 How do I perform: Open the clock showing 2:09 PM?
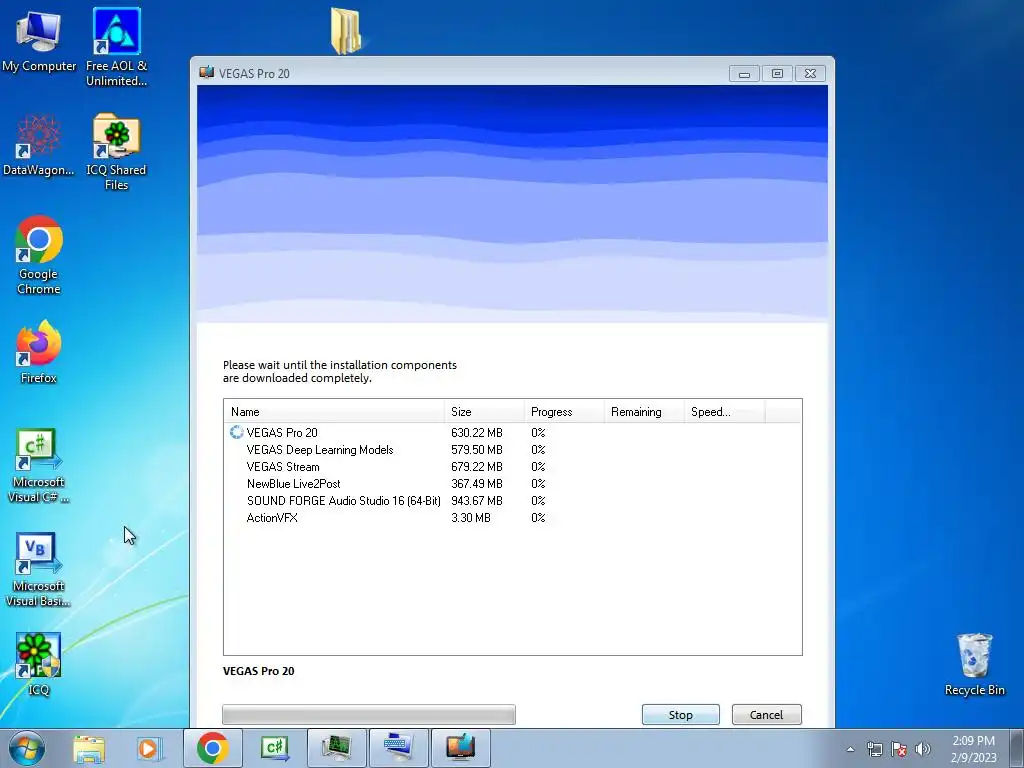point(973,748)
